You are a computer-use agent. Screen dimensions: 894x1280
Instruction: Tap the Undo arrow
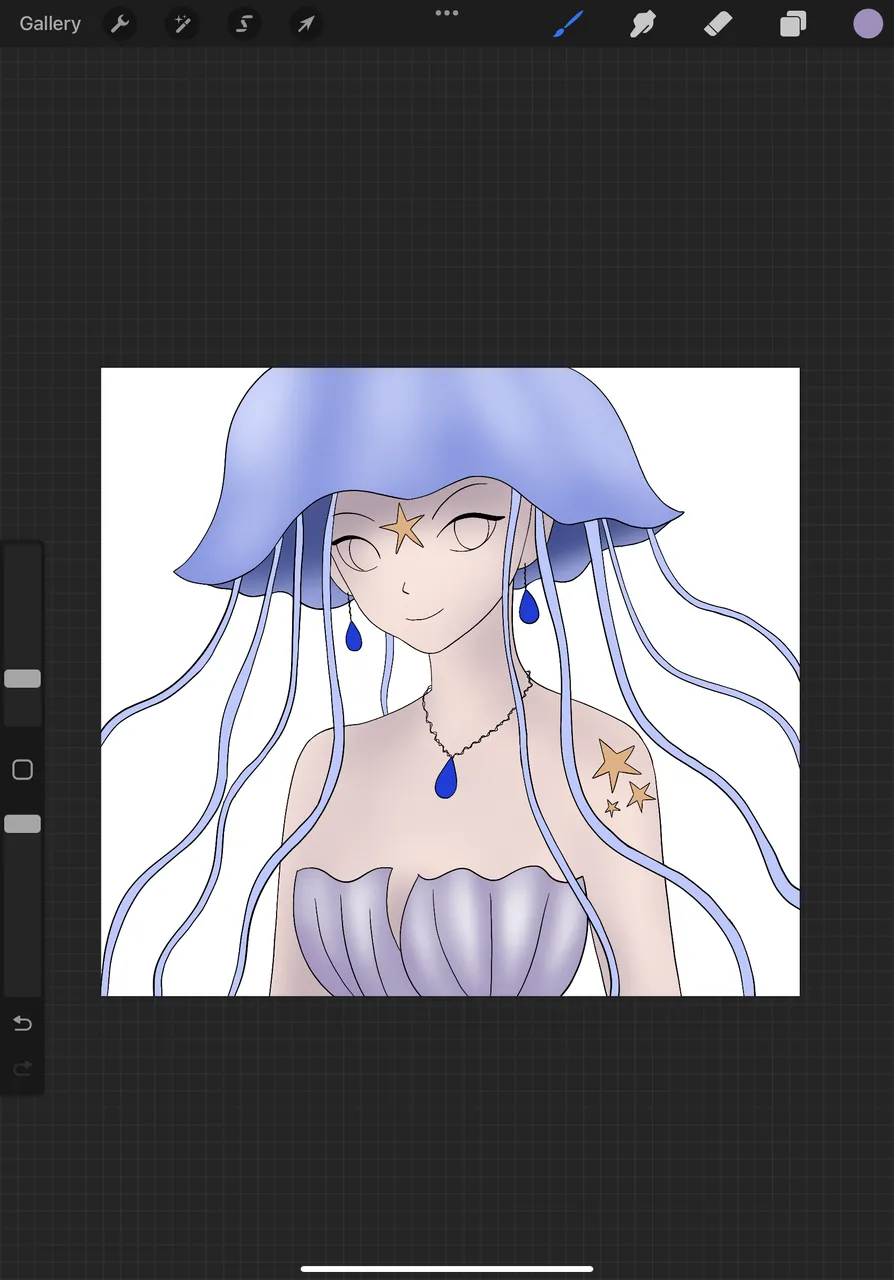(x=22, y=1023)
